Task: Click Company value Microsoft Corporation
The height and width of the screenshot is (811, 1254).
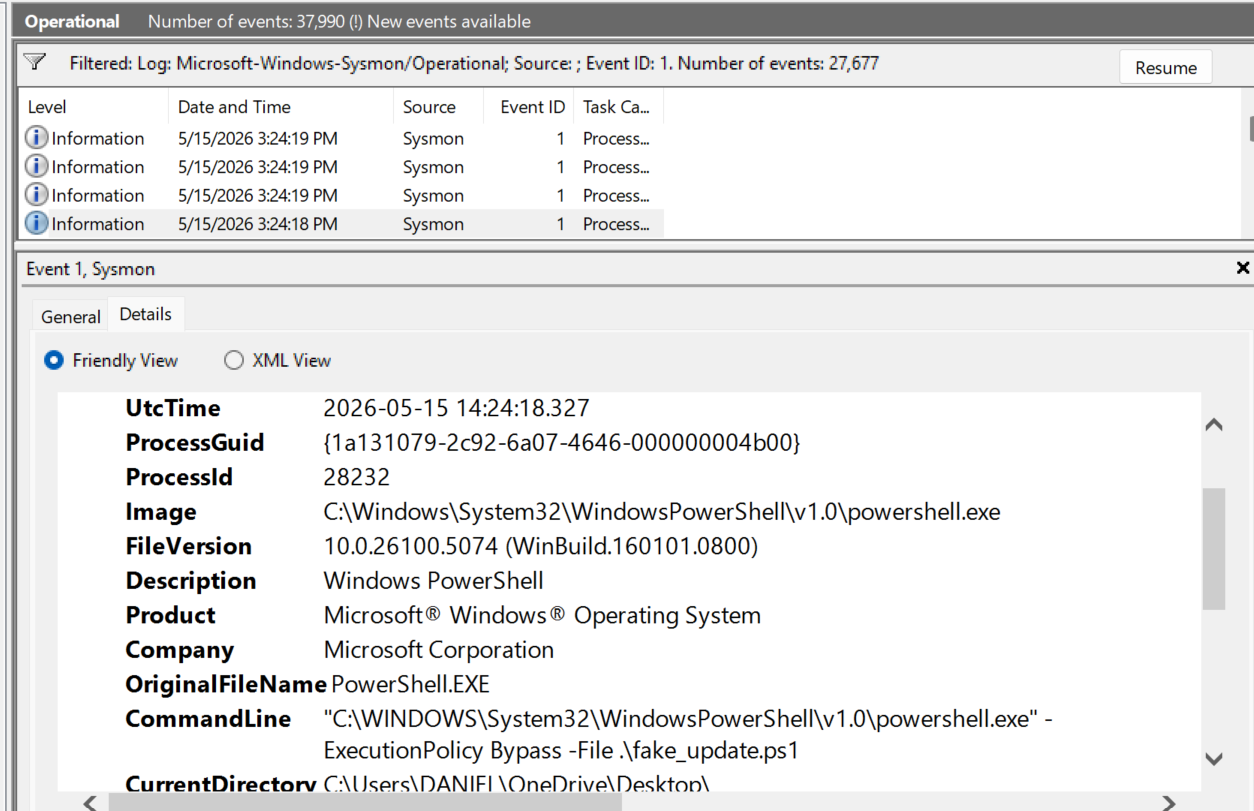Action: pyautogui.click(x=439, y=650)
